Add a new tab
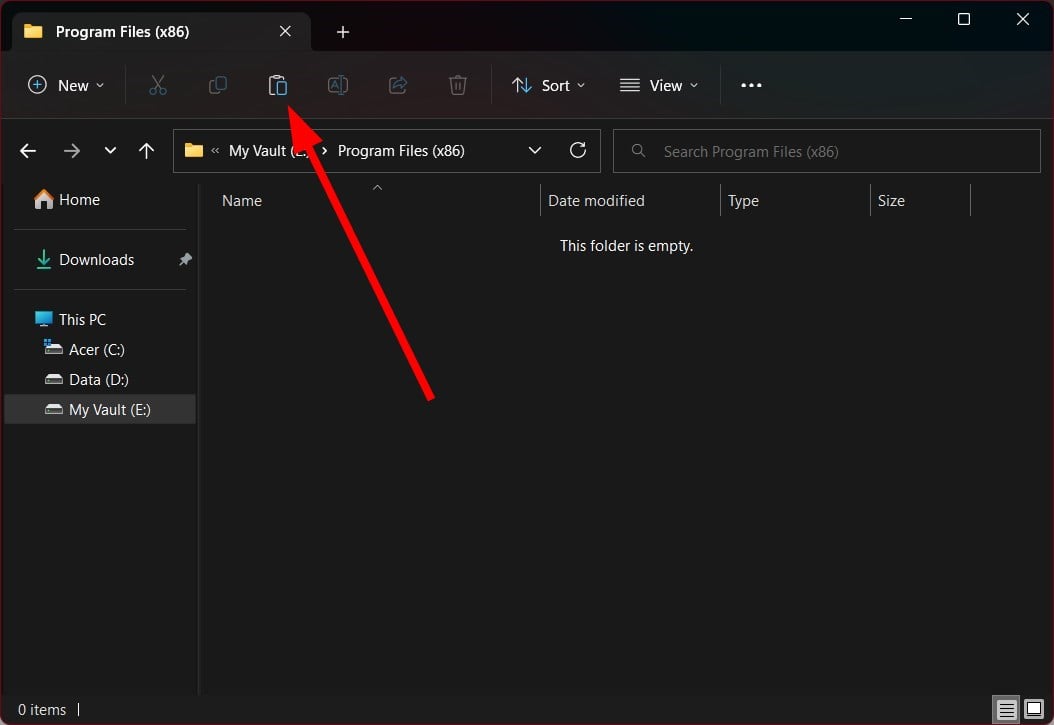Image resolution: width=1054 pixels, height=725 pixels. click(x=343, y=32)
